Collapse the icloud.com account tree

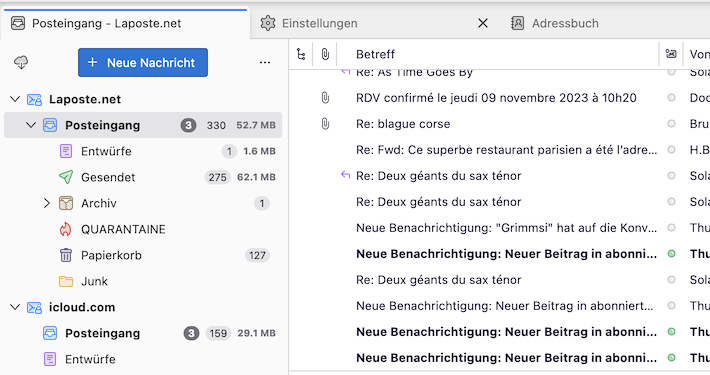pyautogui.click(x=15, y=307)
